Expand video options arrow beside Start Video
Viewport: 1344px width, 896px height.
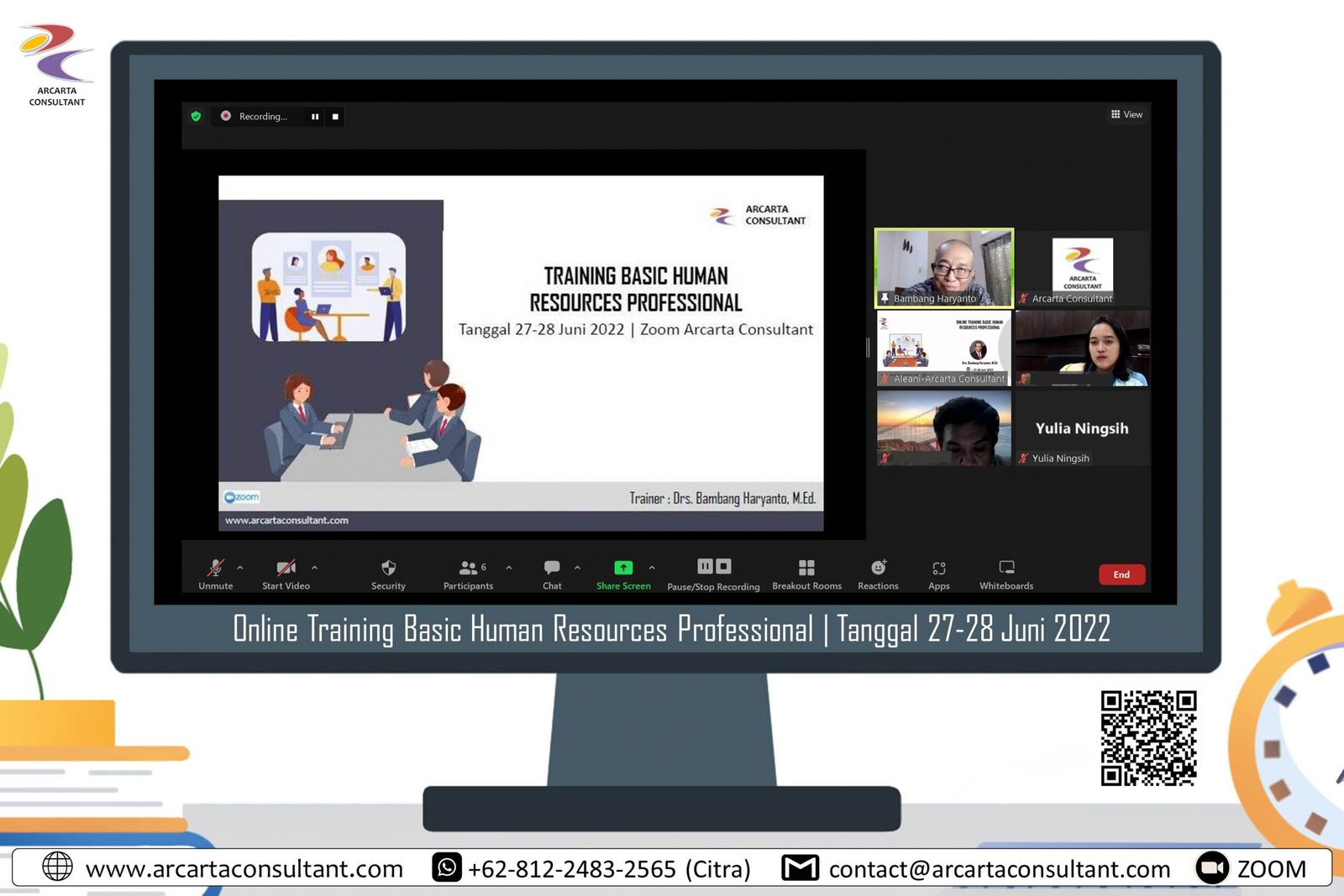pyautogui.click(x=315, y=568)
